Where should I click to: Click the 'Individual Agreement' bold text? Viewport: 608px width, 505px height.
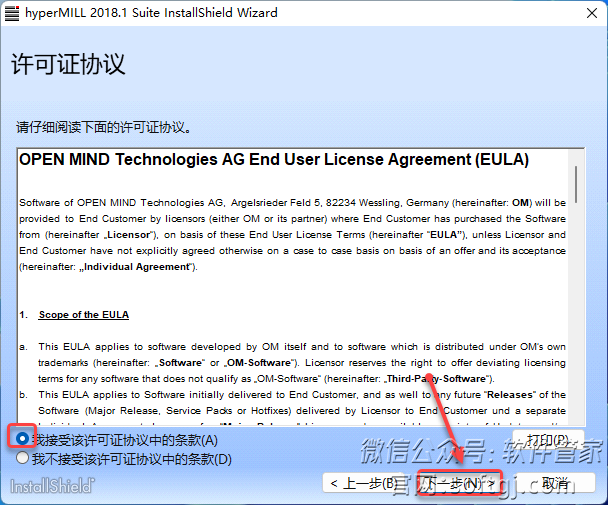tap(136, 267)
